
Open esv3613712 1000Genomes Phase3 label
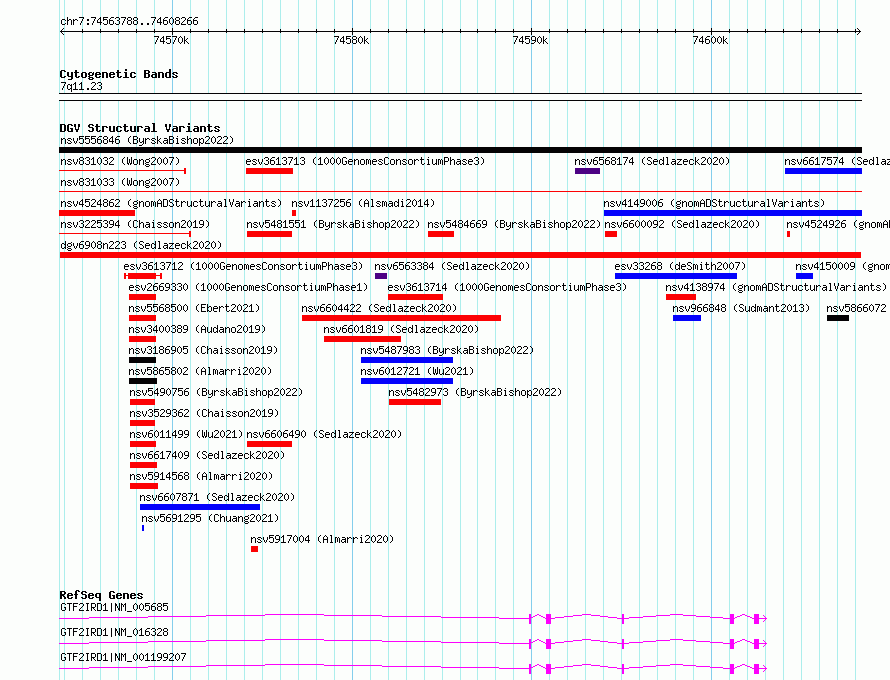click(243, 266)
